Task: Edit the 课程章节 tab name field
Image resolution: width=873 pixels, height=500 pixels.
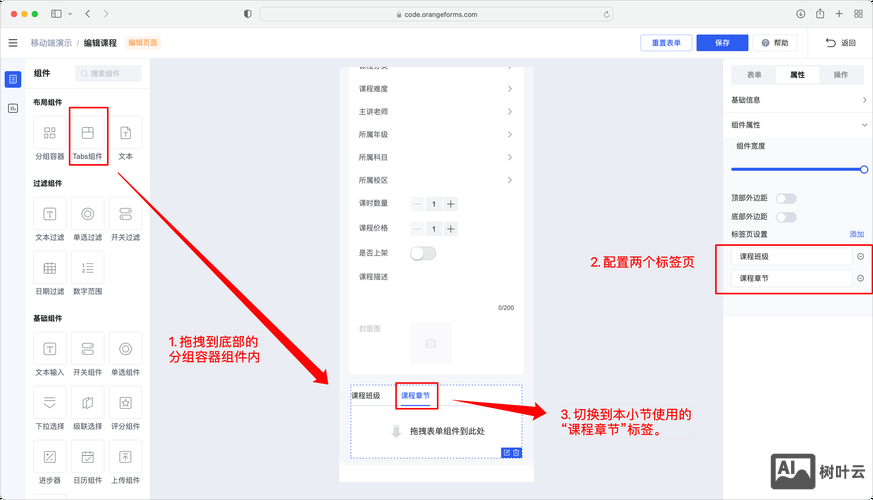Action: coord(791,278)
